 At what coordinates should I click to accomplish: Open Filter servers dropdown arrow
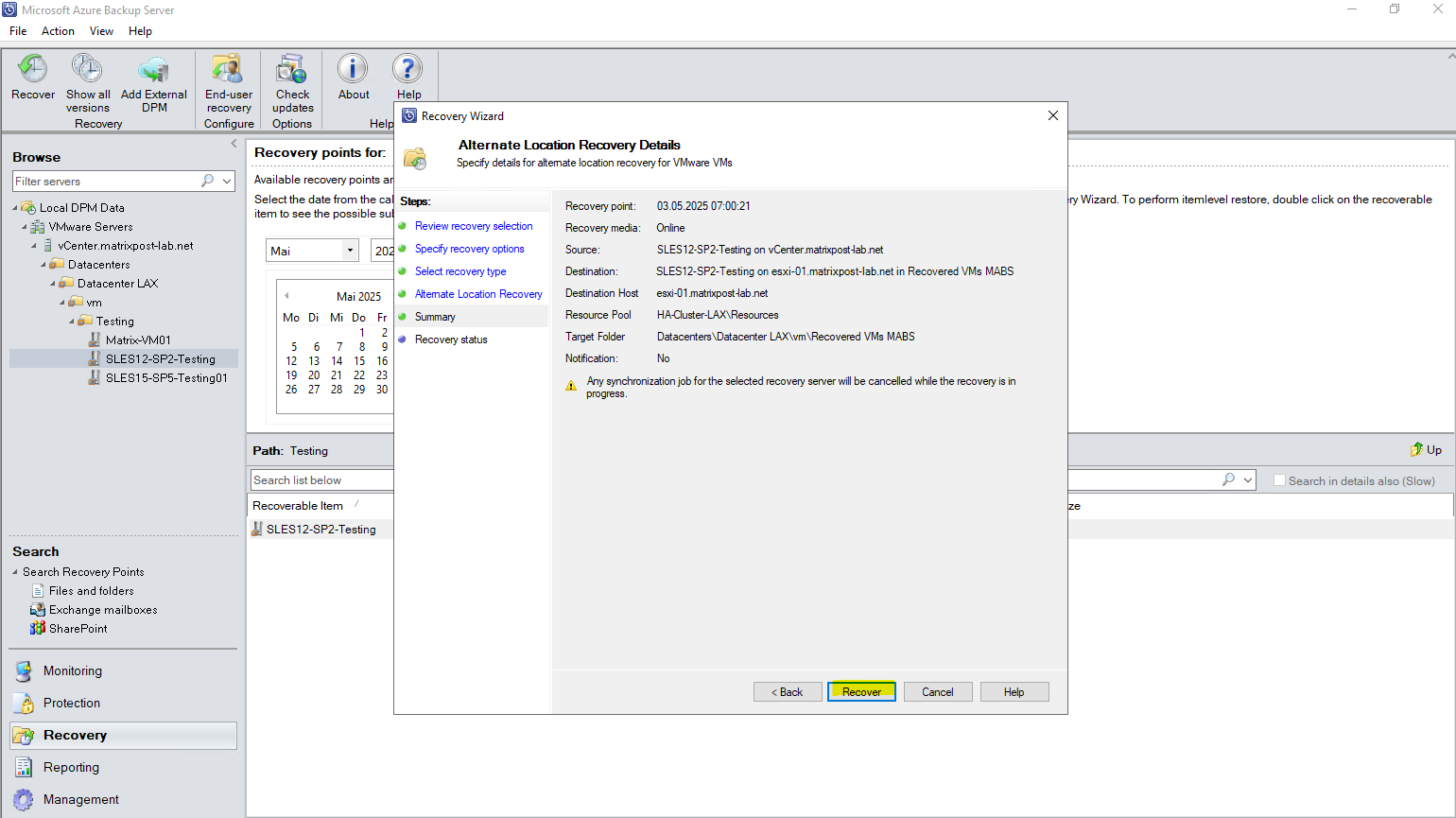[227, 181]
